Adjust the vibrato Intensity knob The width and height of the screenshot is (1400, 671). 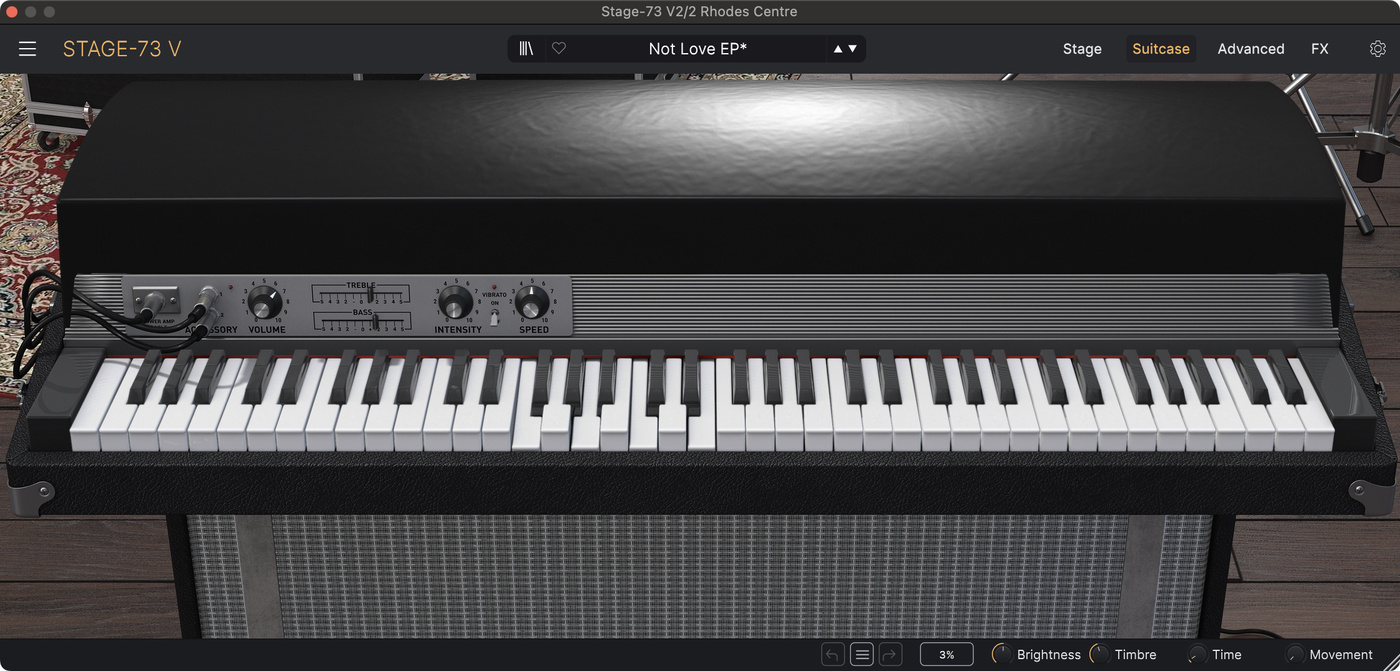tap(456, 301)
